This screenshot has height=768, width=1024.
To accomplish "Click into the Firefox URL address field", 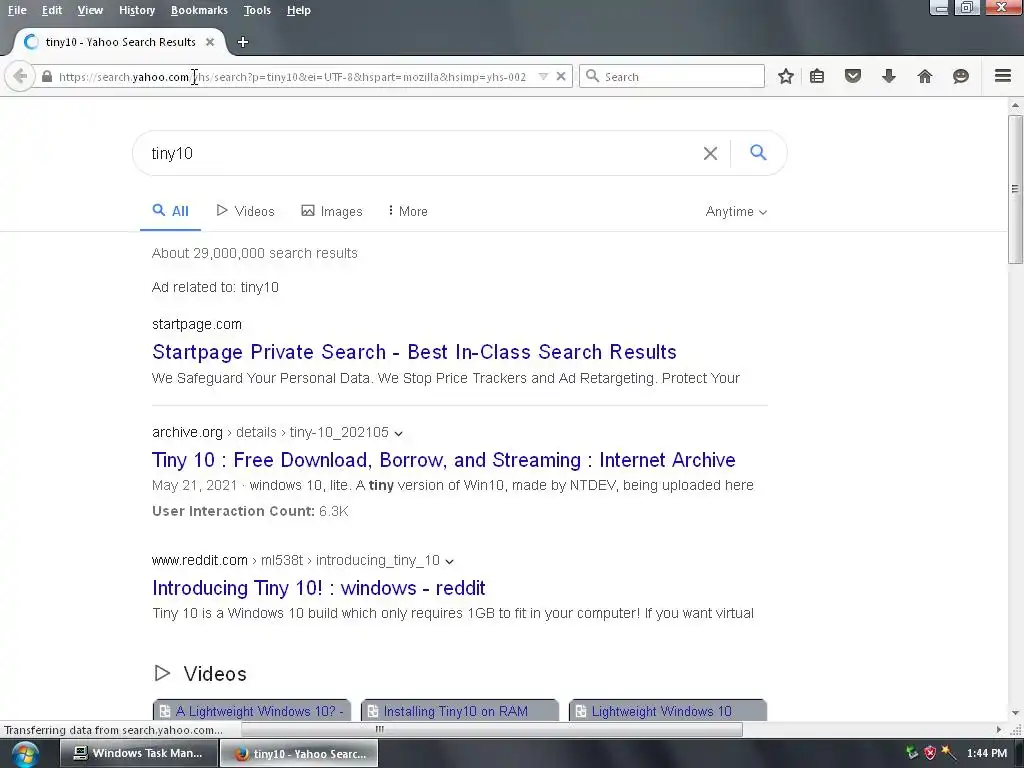I will (292, 76).
